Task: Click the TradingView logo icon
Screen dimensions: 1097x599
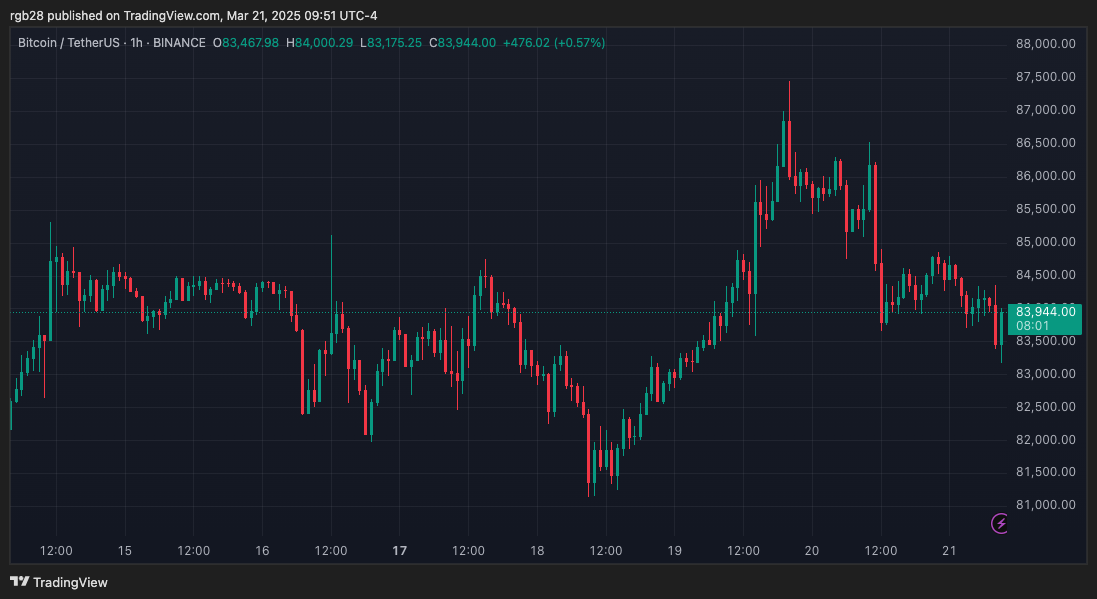Action: point(18,582)
